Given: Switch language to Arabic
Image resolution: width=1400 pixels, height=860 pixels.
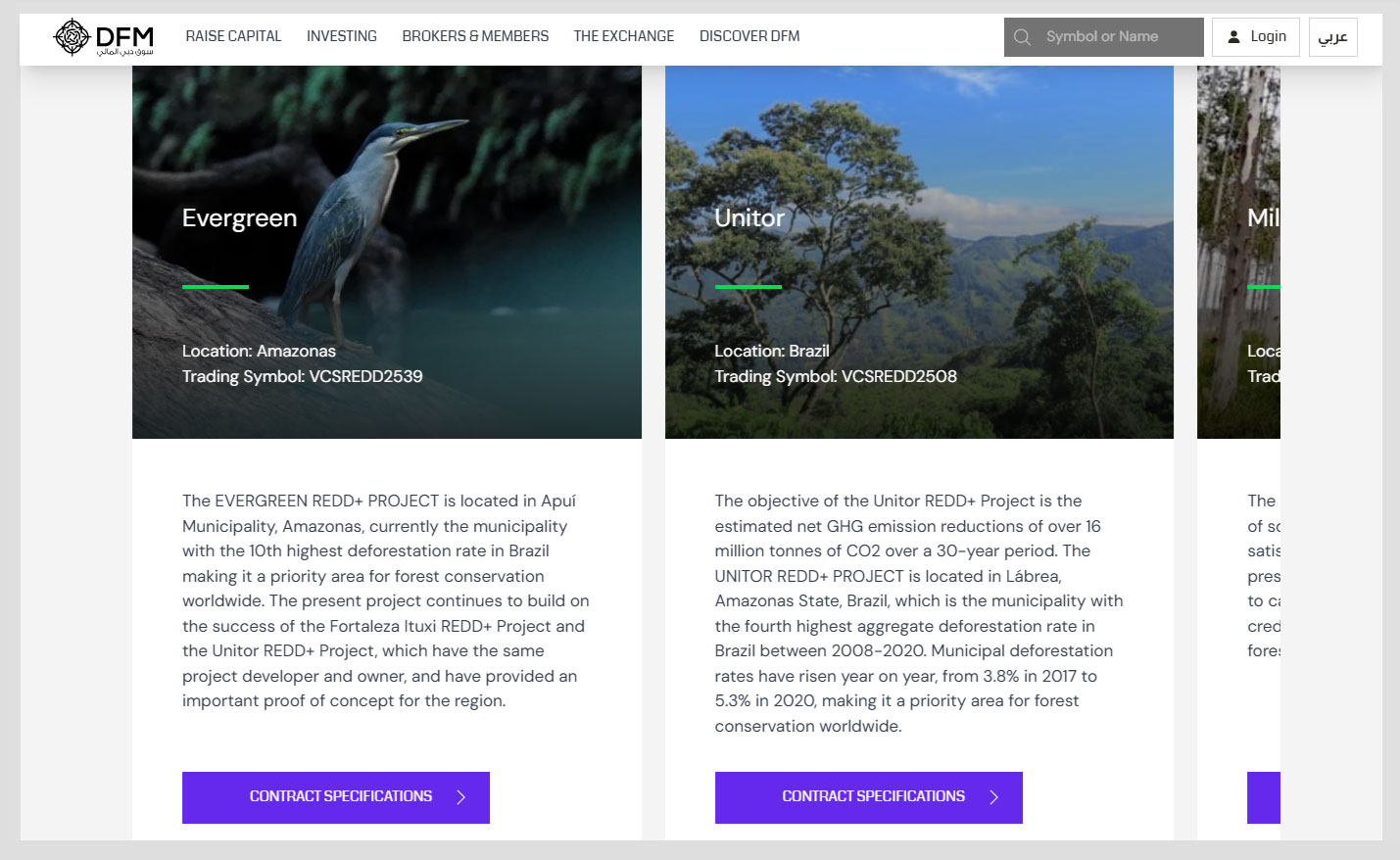Looking at the screenshot, I should [x=1332, y=37].
